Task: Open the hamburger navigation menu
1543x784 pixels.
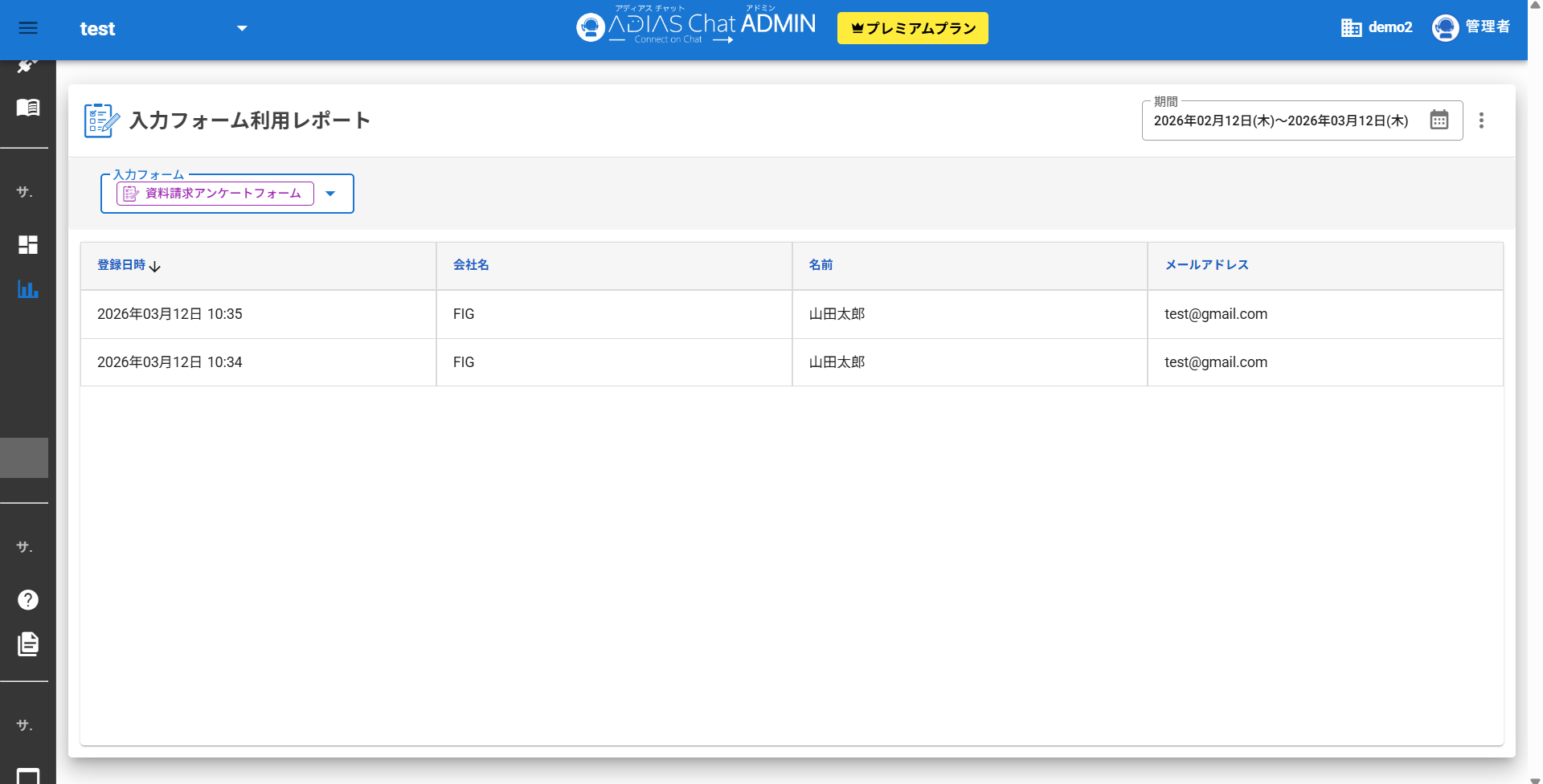Action: tap(28, 28)
